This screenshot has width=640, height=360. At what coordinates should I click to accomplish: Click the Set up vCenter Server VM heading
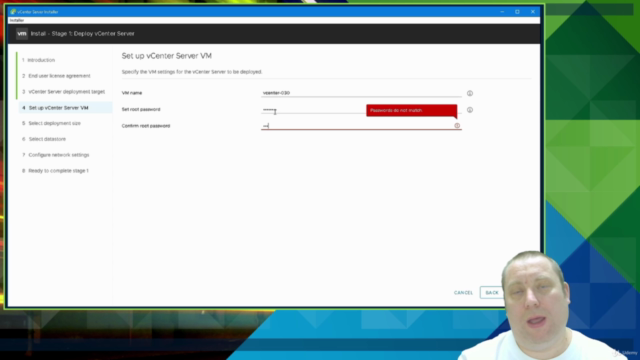(167, 56)
